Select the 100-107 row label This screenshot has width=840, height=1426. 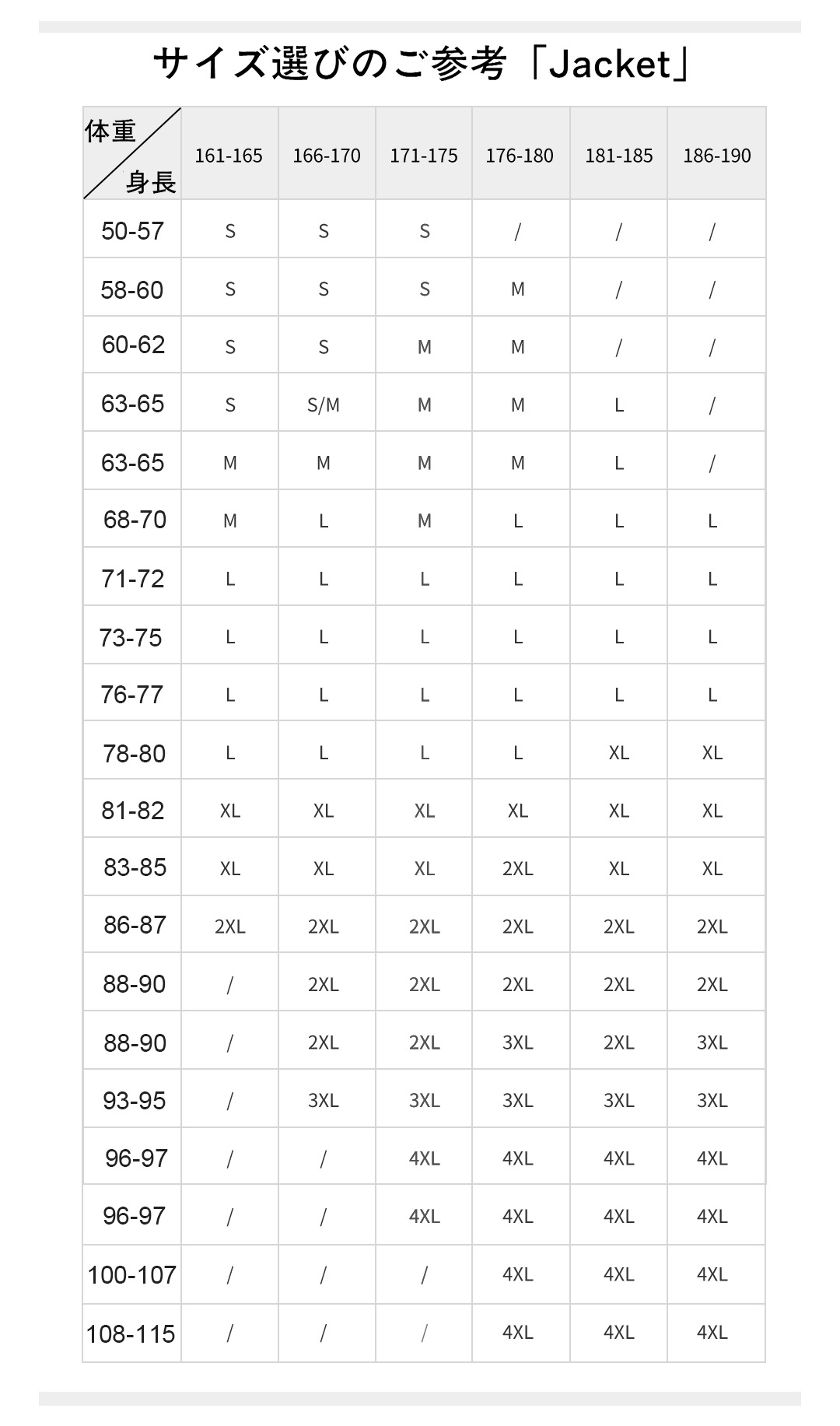(x=131, y=1275)
